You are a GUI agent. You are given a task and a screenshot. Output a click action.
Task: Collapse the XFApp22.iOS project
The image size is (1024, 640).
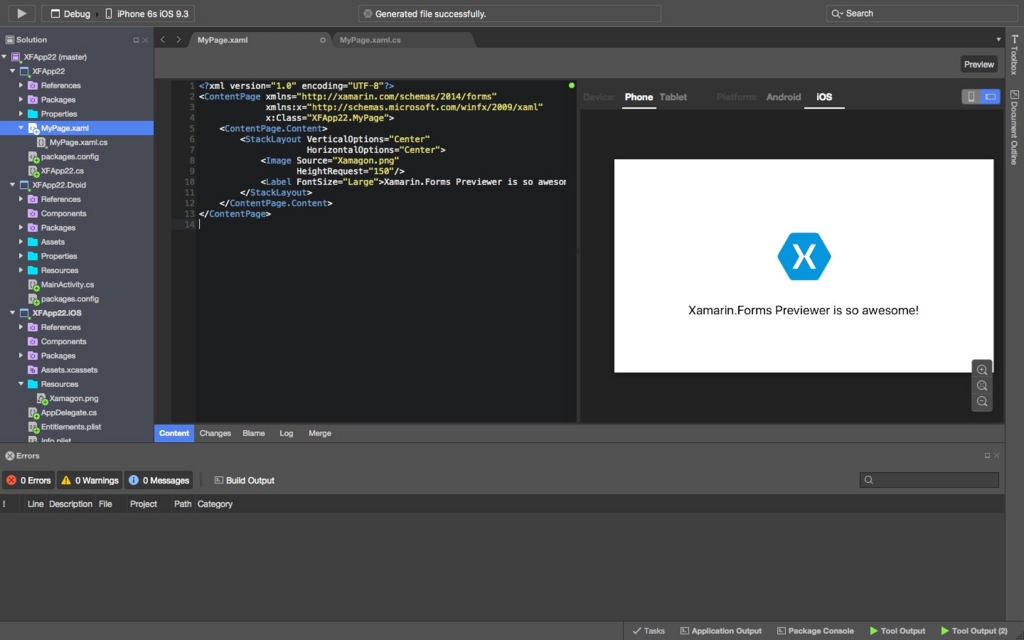click(x=12, y=313)
